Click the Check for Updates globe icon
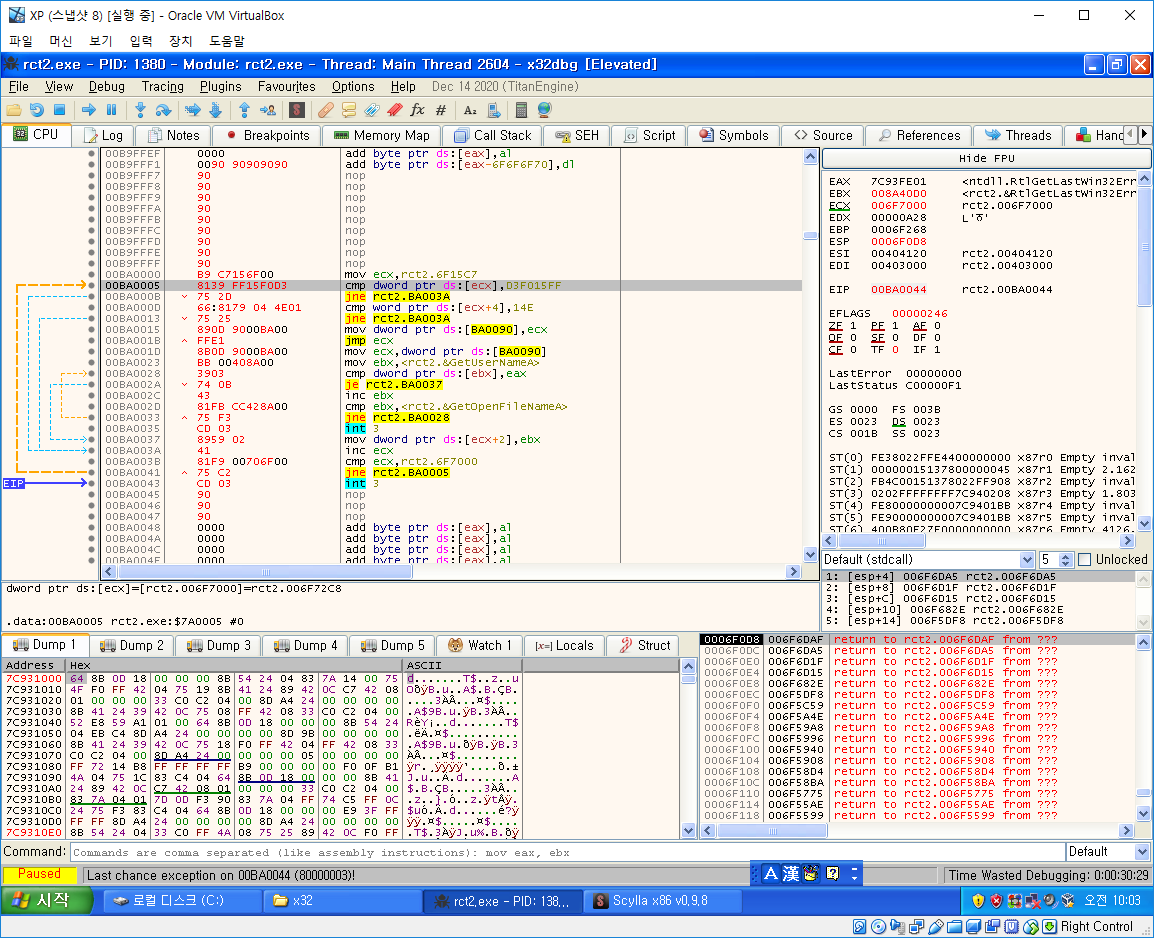The width and height of the screenshot is (1154, 938). (x=545, y=110)
